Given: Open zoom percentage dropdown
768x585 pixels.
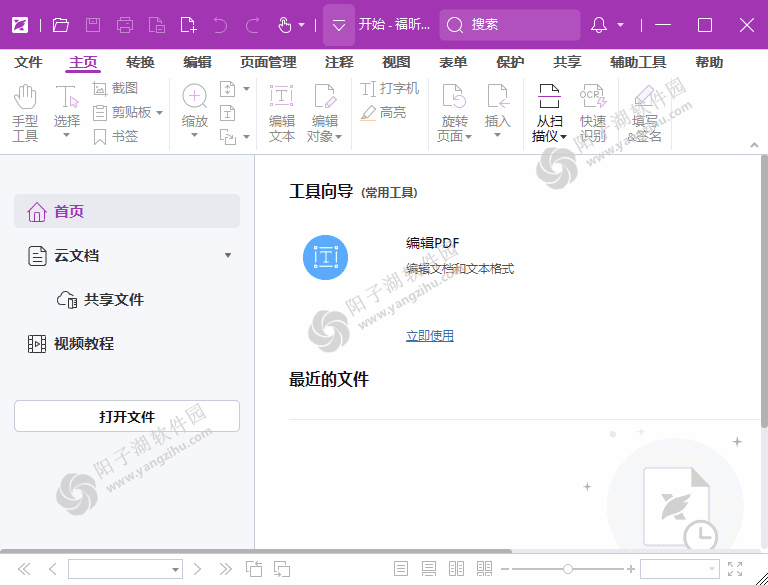Looking at the screenshot, I should click(712, 569).
